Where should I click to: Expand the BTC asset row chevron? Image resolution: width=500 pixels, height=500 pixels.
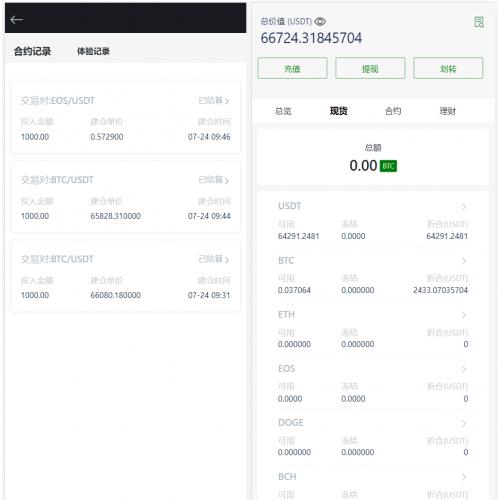click(464, 261)
